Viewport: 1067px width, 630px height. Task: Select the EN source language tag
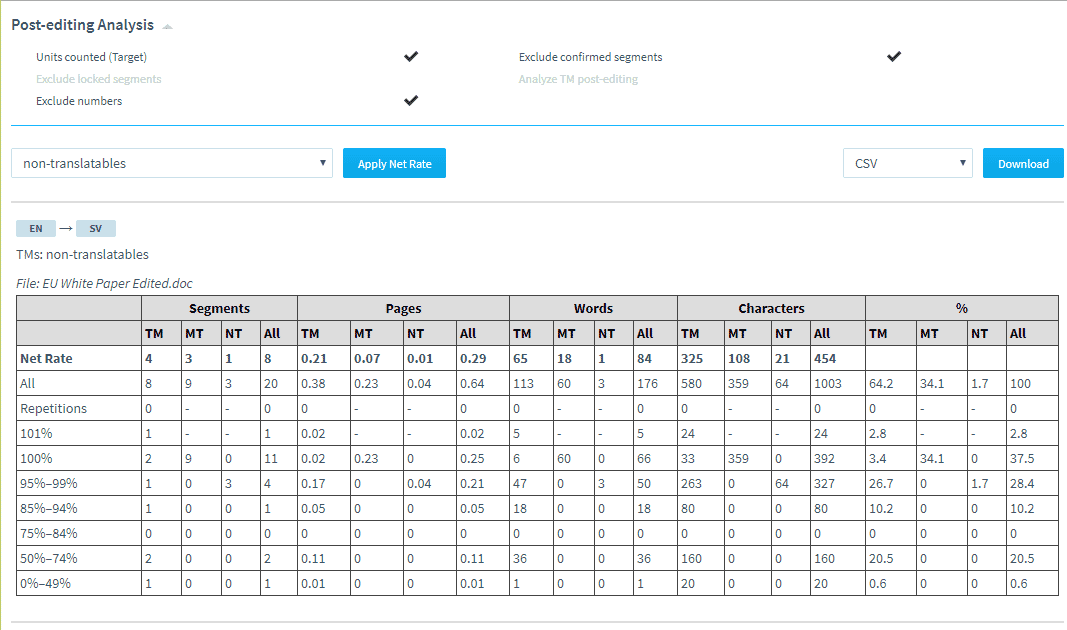pos(36,229)
